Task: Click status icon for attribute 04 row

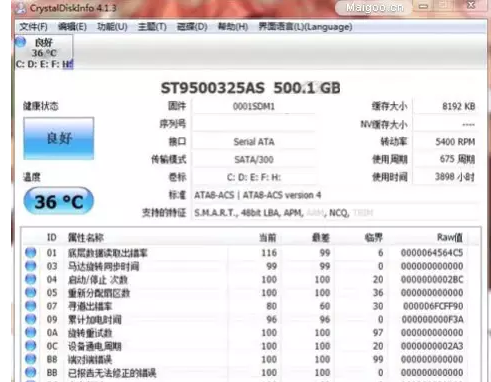Action: [x=31, y=279]
